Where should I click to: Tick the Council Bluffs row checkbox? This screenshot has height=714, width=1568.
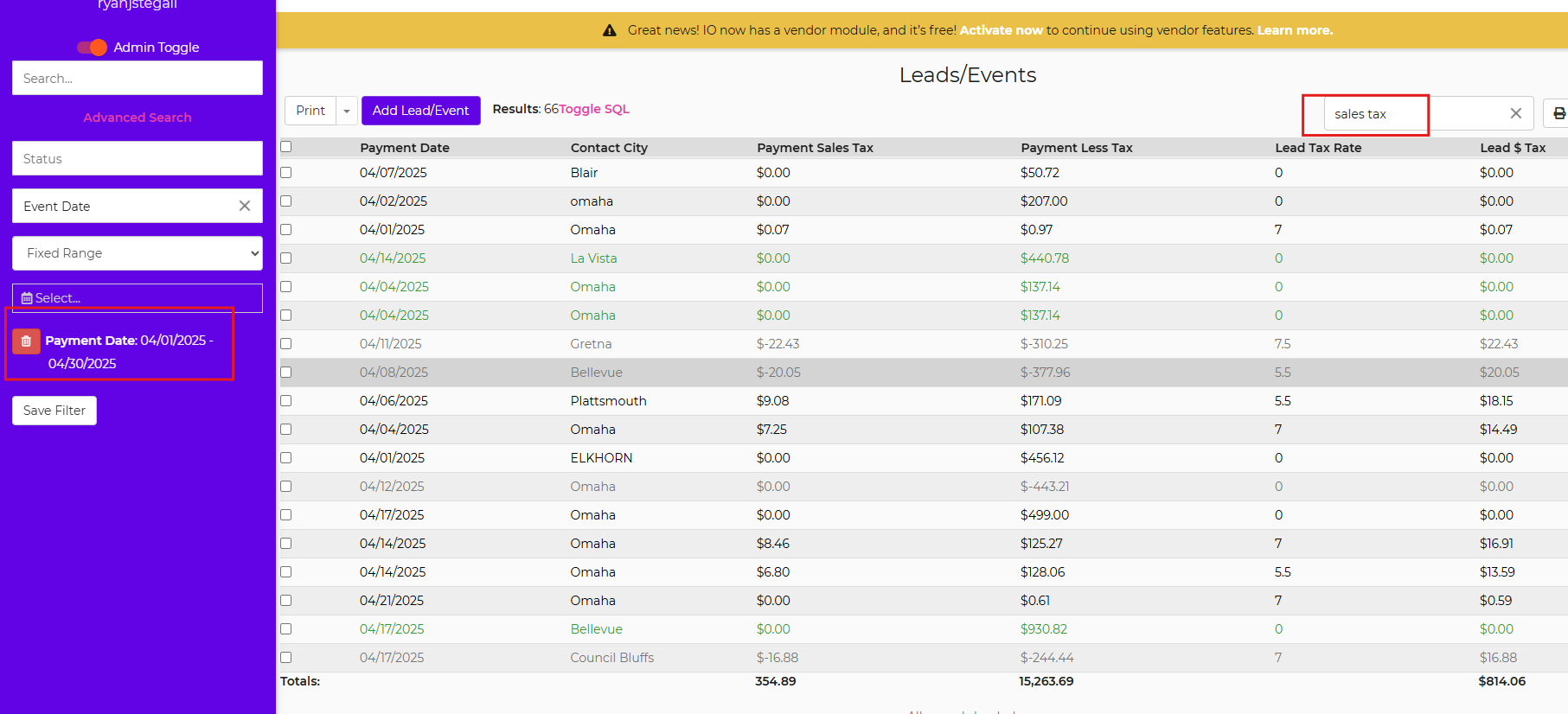click(286, 658)
